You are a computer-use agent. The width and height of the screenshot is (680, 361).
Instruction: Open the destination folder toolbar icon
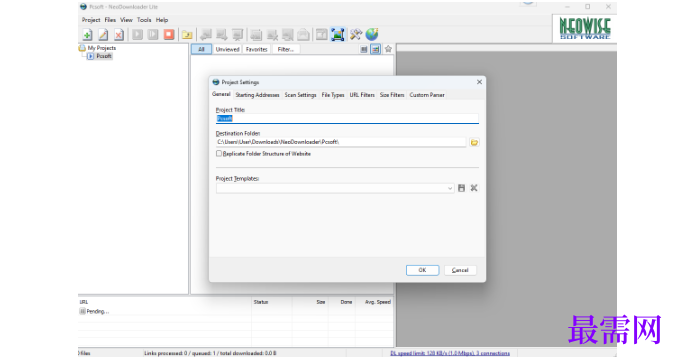coord(187,35)
